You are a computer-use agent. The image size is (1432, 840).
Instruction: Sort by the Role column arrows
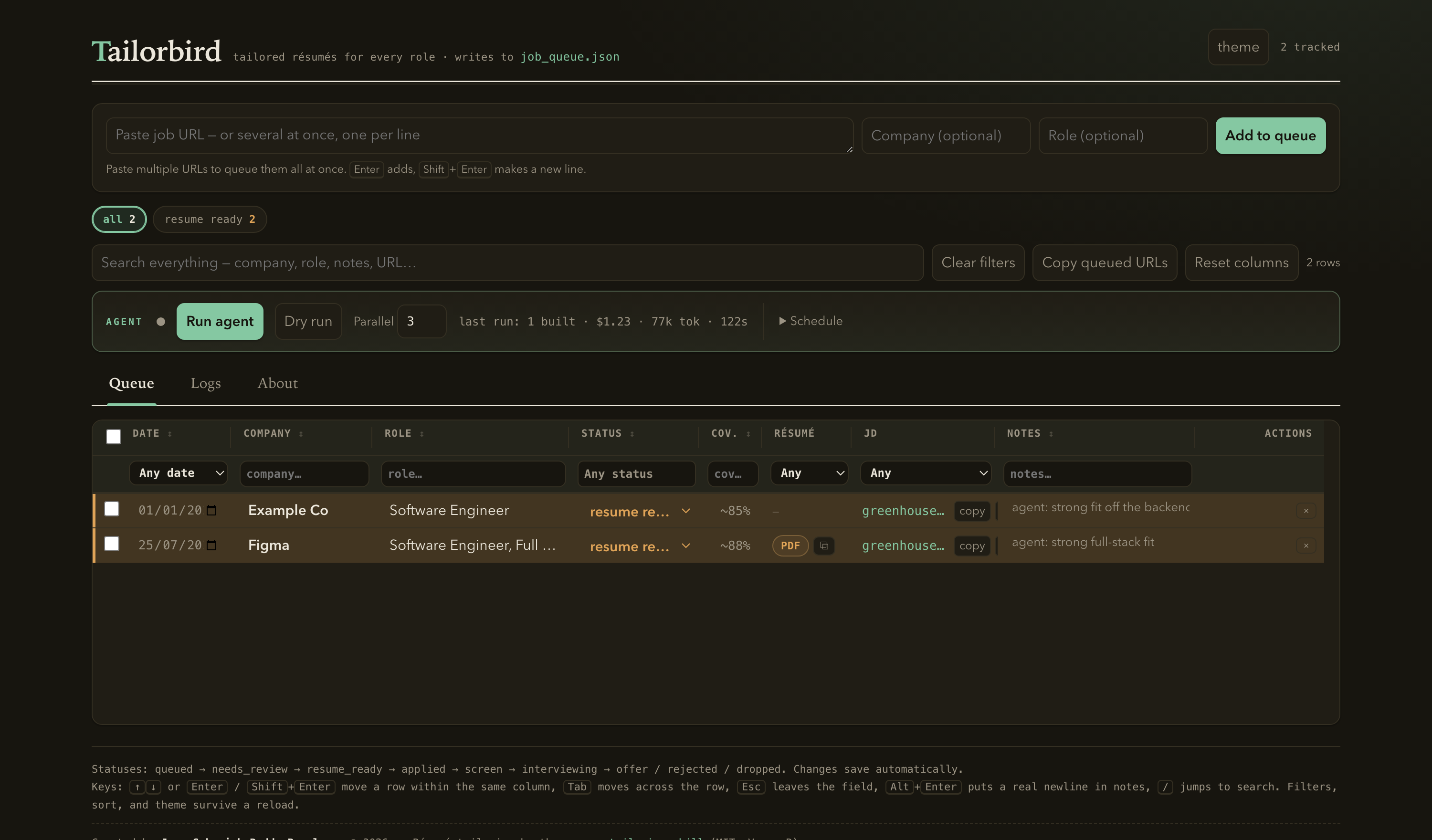pos(421,434)
